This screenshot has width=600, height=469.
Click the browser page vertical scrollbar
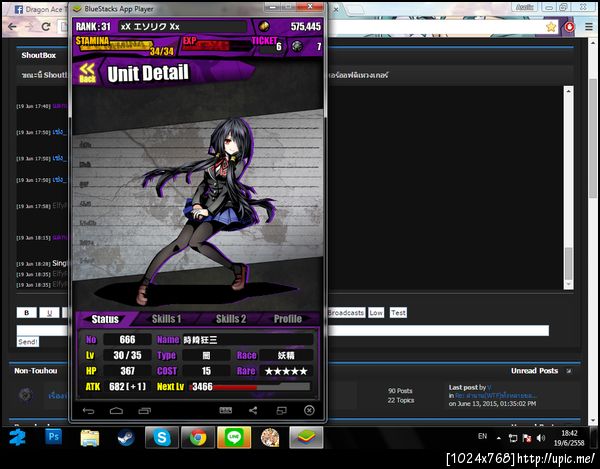(593, 138)
